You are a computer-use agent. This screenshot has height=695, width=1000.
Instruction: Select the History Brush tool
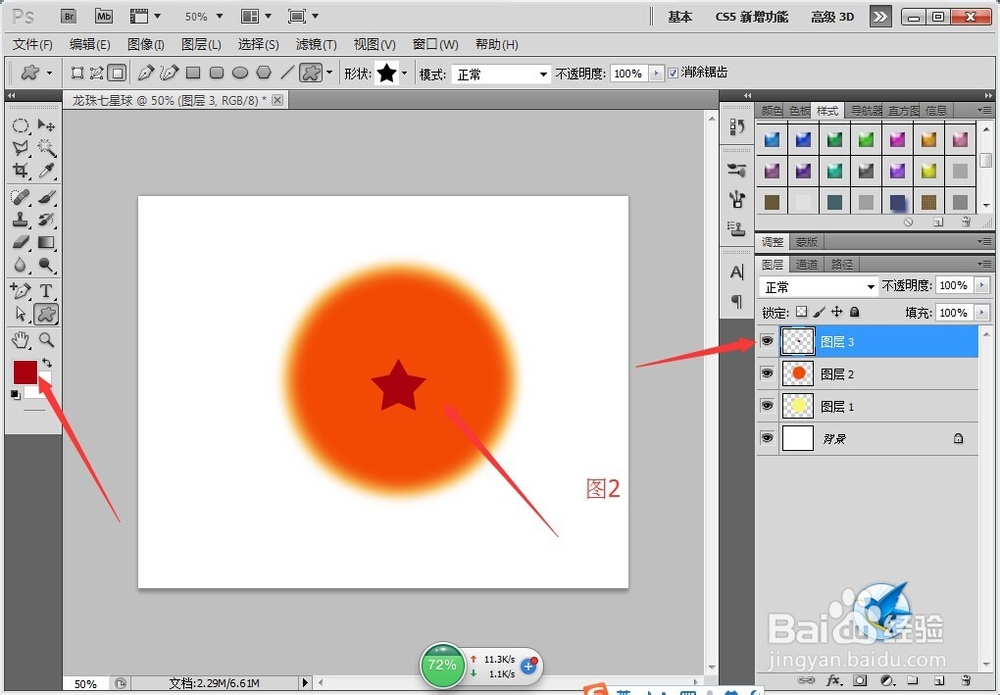pyautogui.click(x=46, y=219)
